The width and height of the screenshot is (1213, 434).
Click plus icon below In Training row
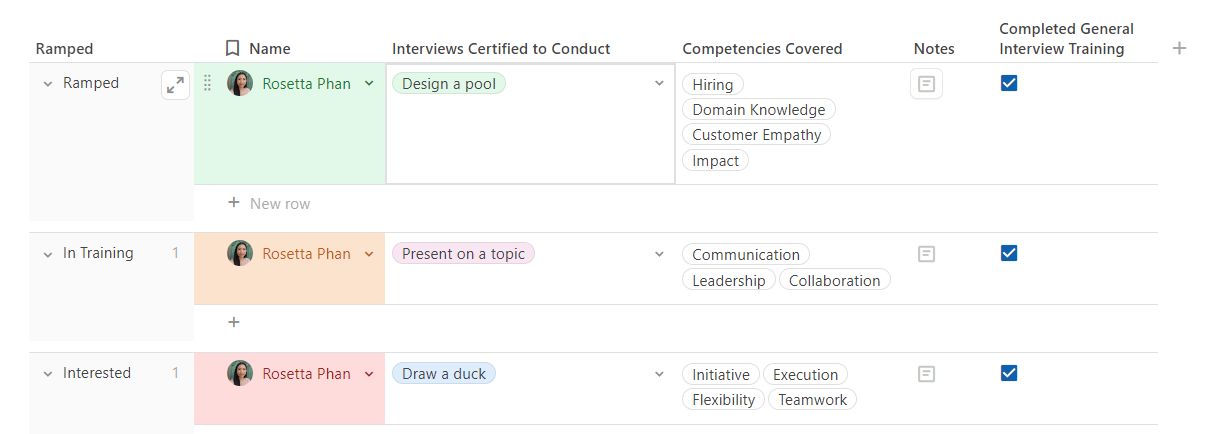[234, 322]
